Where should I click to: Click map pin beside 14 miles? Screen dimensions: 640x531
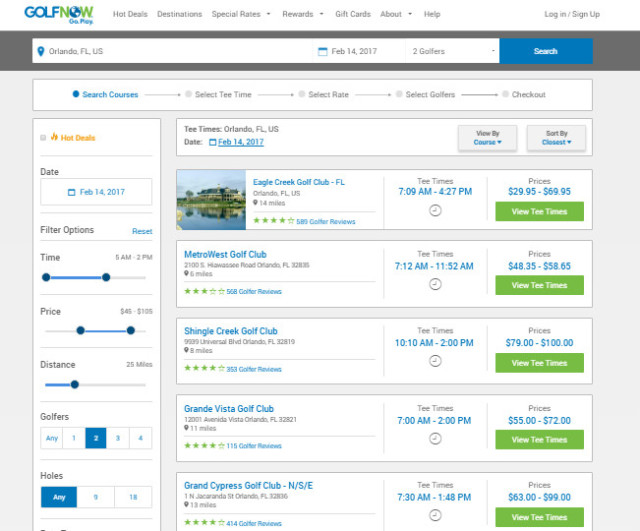(256, 203)
